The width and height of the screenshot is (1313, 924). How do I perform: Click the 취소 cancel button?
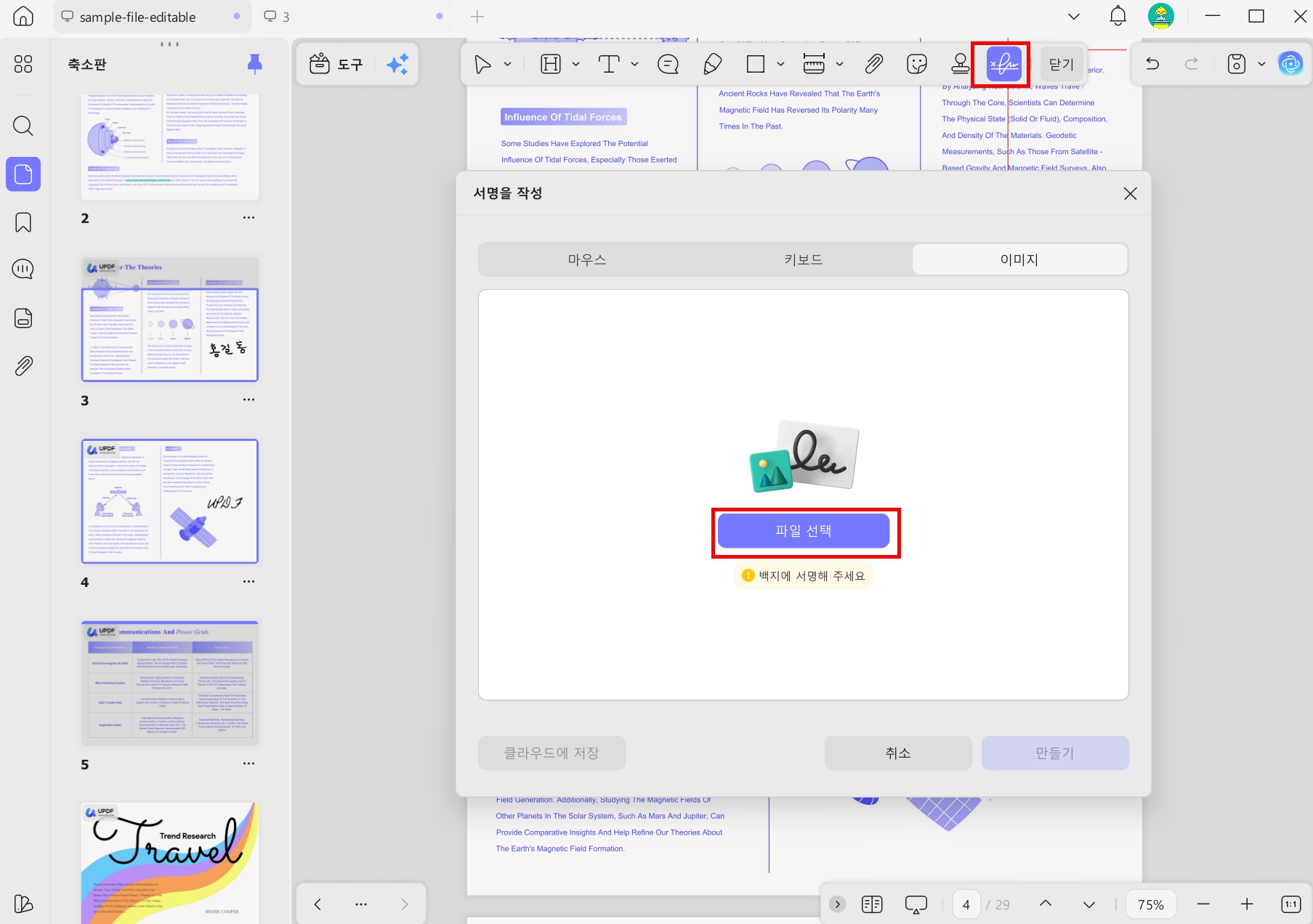[x=898, y=753]
